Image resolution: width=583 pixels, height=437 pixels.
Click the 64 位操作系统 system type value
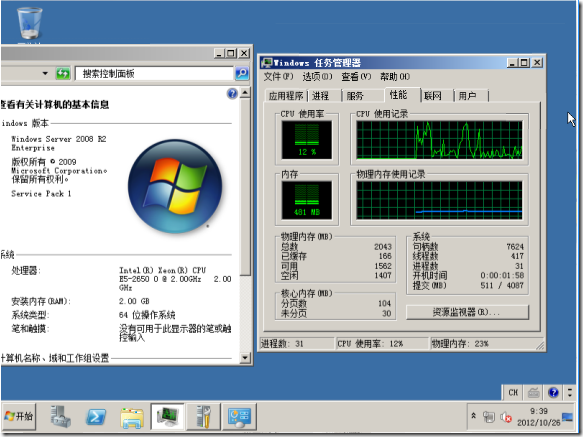pos(147,315)
